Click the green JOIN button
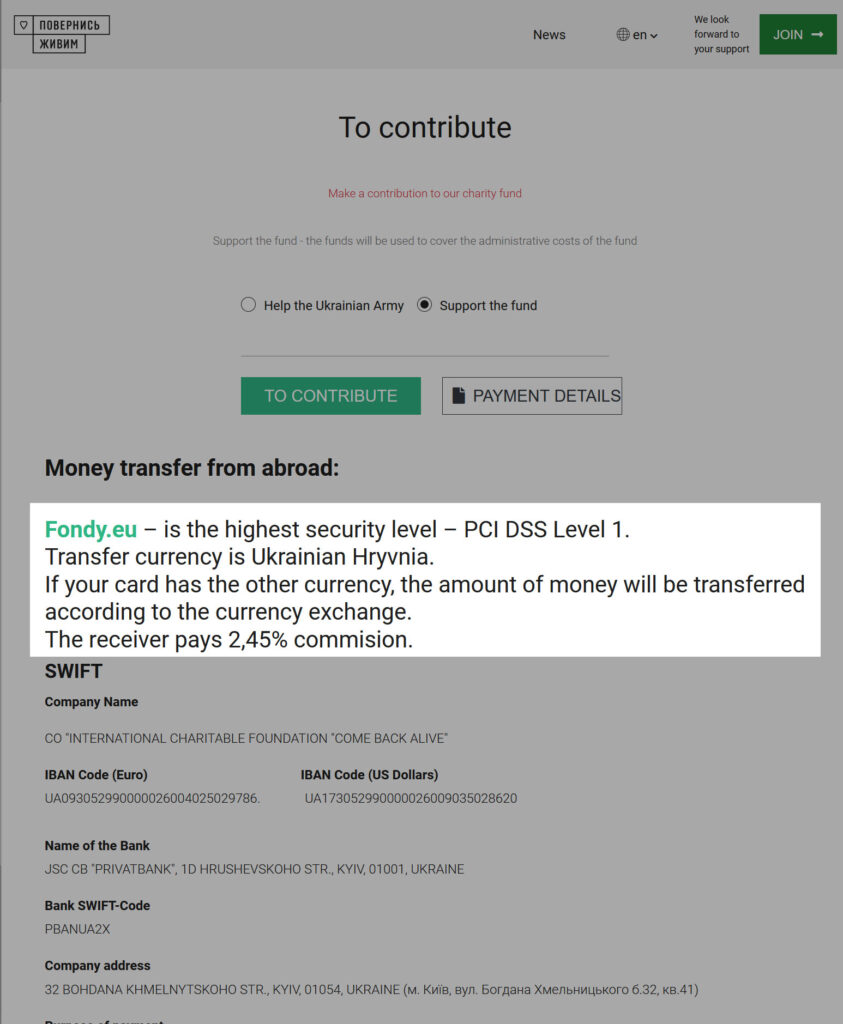Image resolution: width=843 pixels, height=1024 pixels. tap(797, 34)
